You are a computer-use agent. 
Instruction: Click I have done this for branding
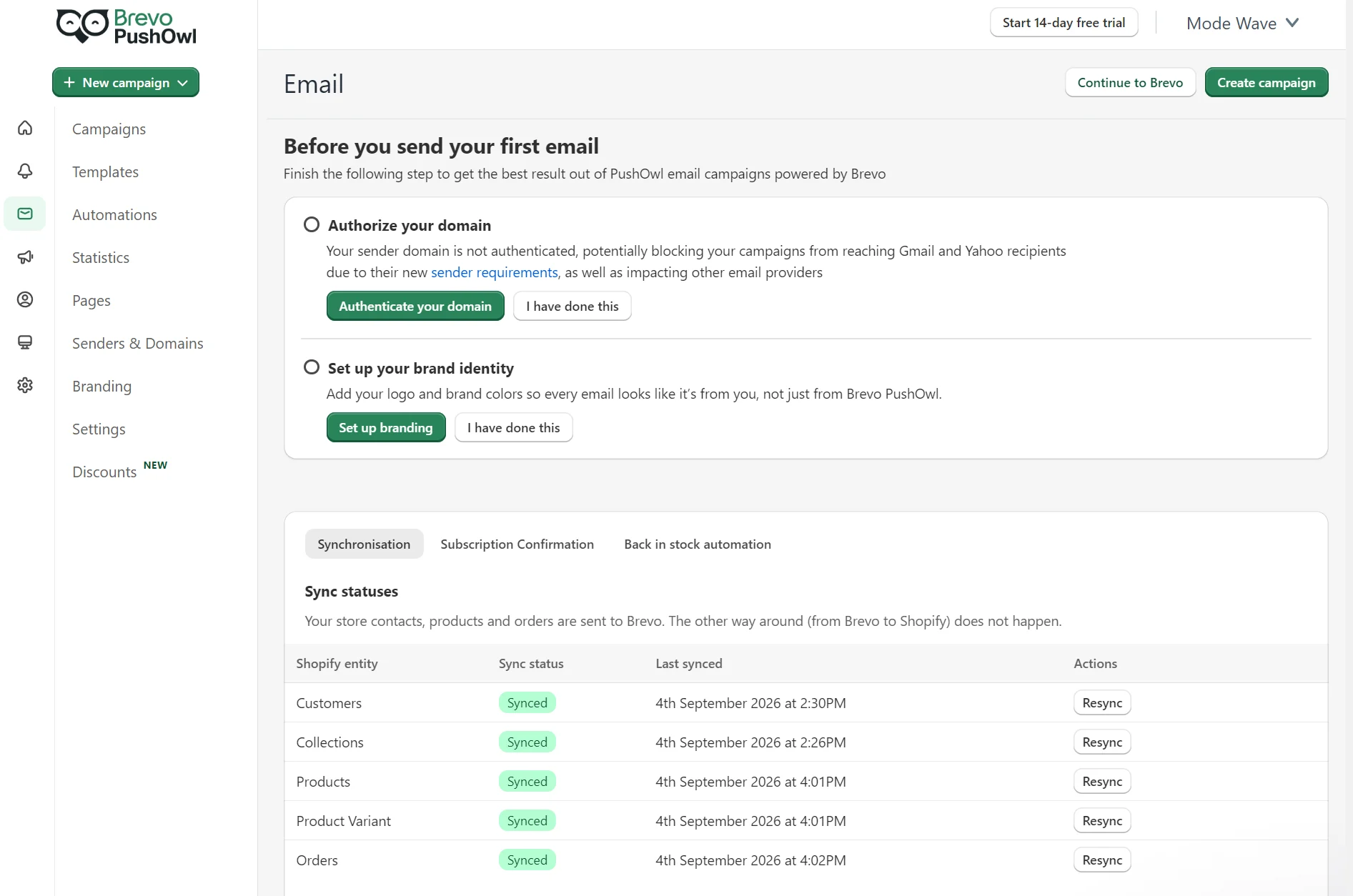[514, 427]
